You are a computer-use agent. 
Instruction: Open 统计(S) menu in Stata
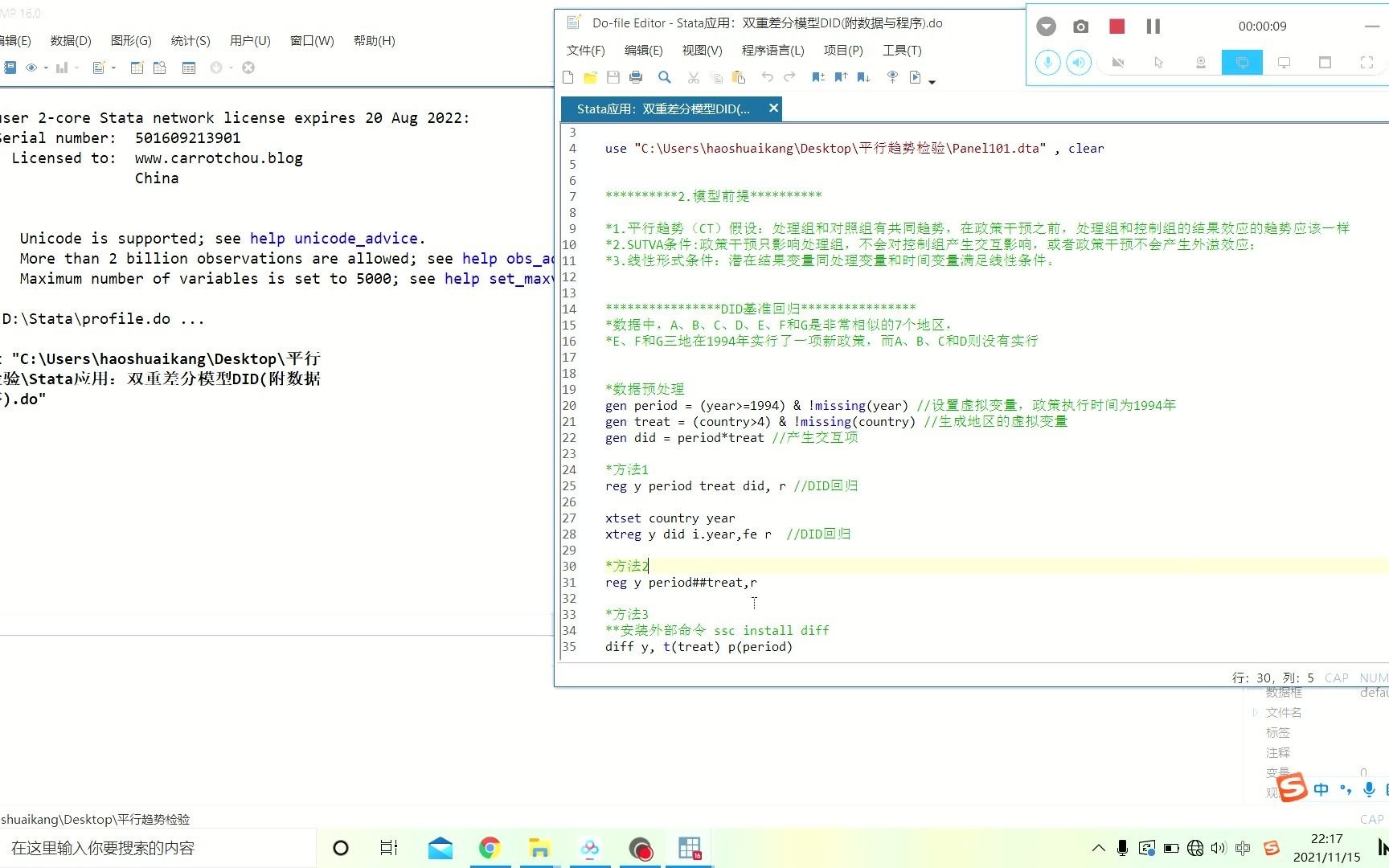click(x=191, y=40)
